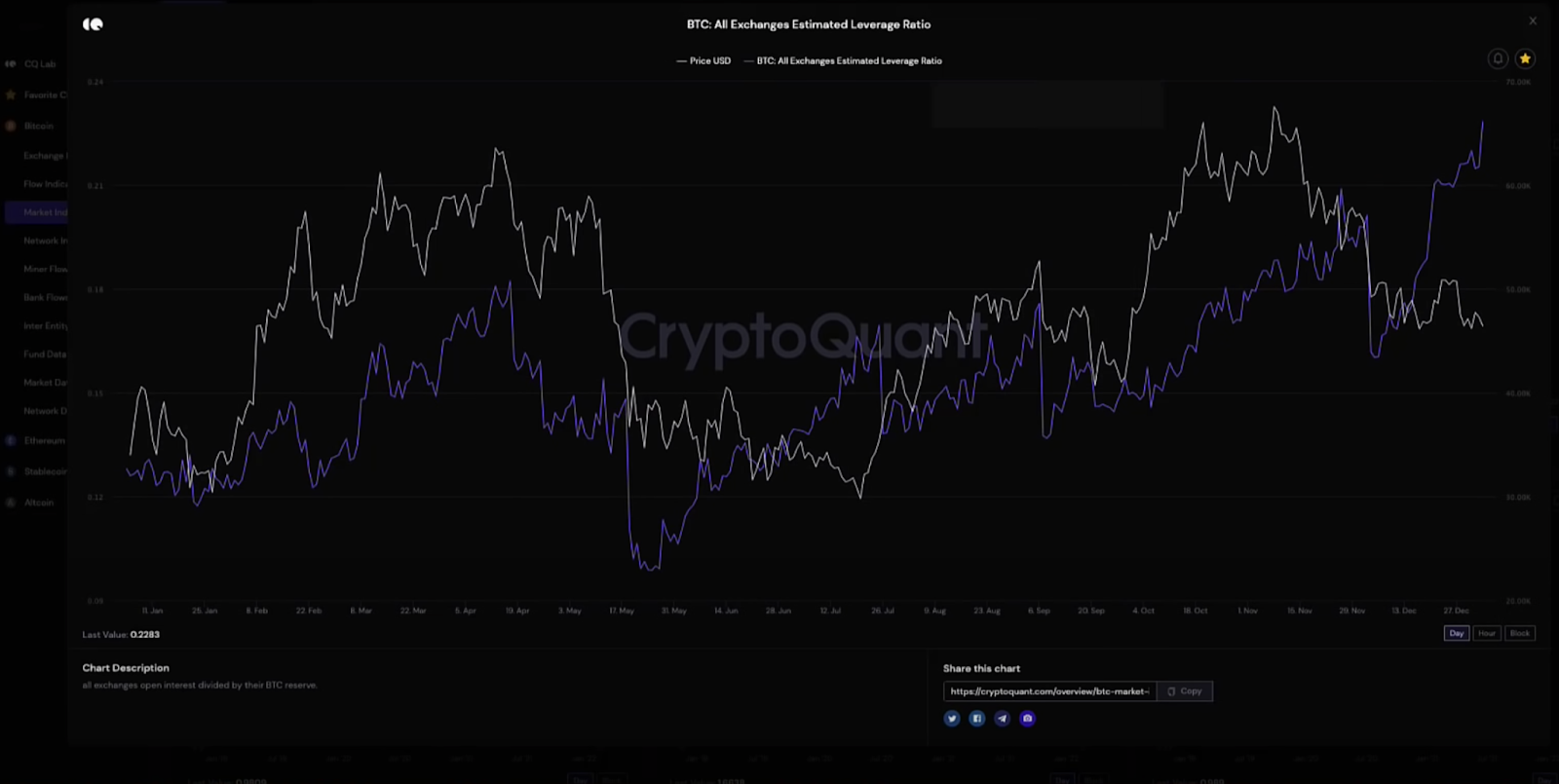Close the chart modal with X

[1533, 20]
